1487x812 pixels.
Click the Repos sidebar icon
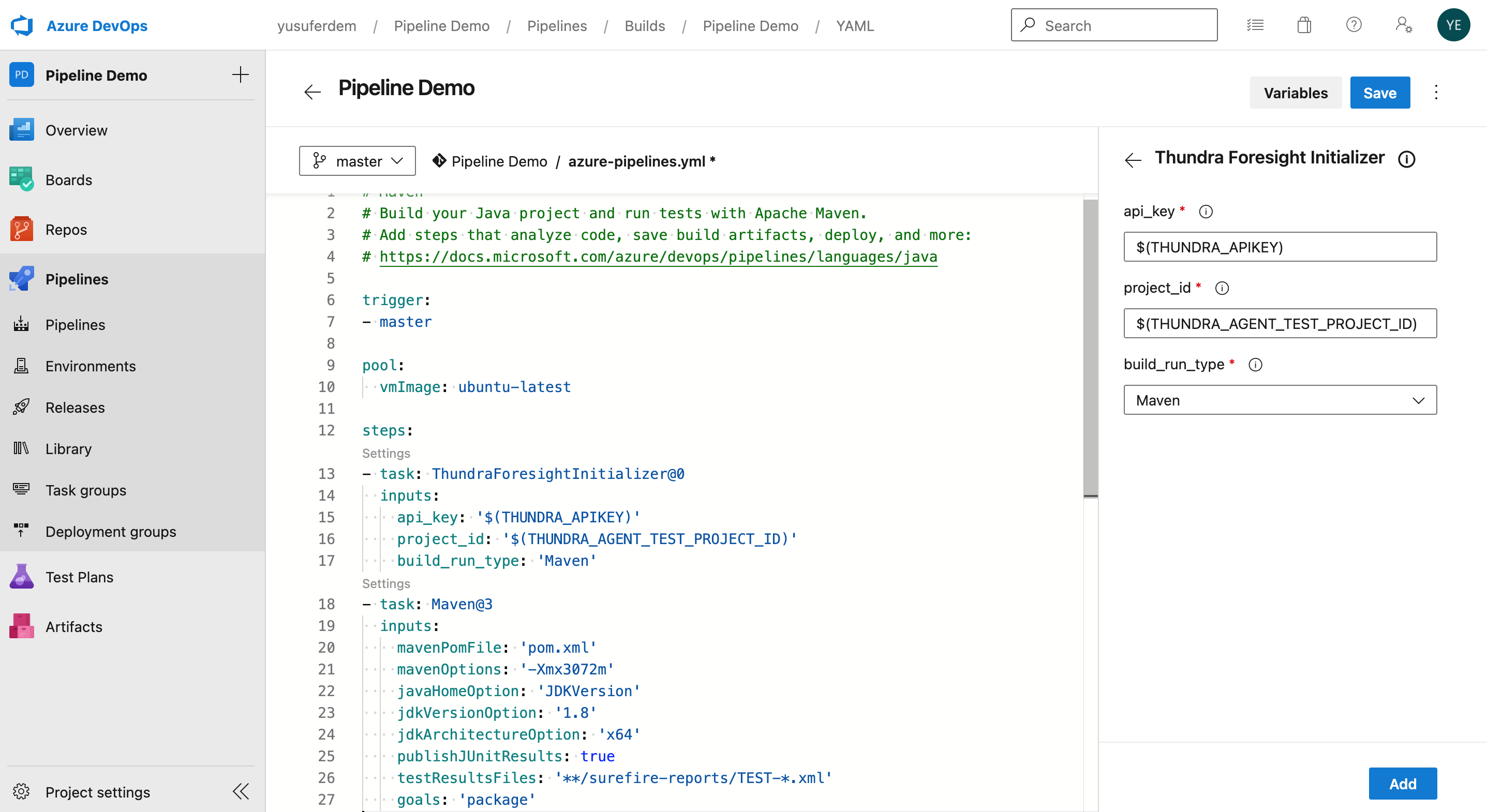21,230
